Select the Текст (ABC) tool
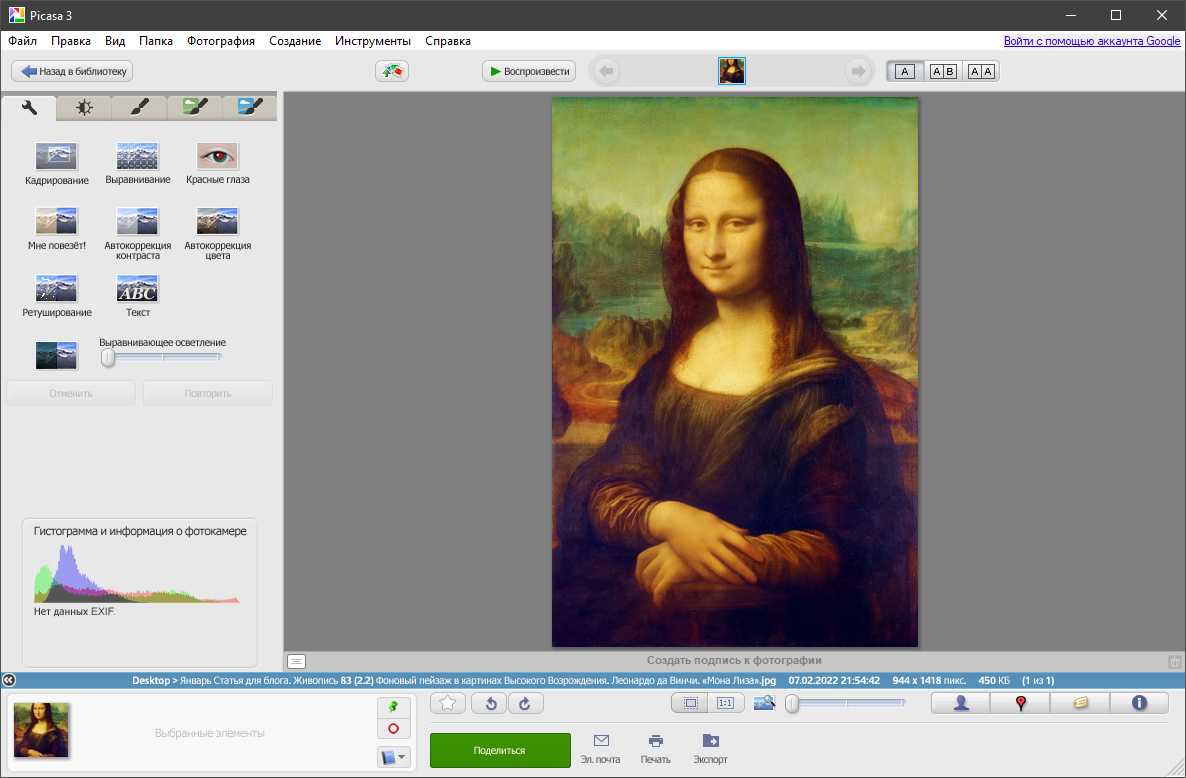 coord(138,290)
